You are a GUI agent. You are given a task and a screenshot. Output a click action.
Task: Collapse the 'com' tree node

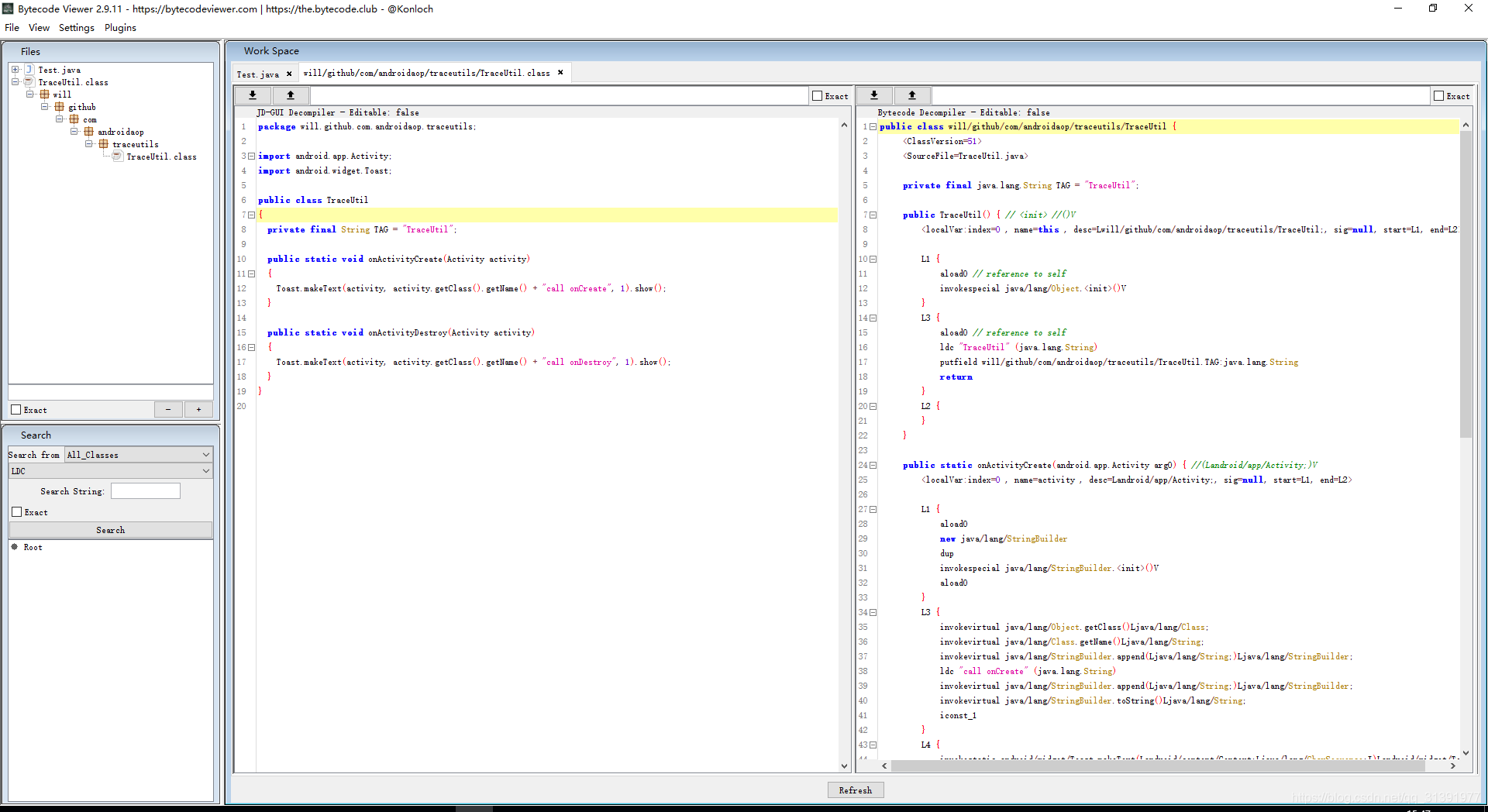coord(59,119)
